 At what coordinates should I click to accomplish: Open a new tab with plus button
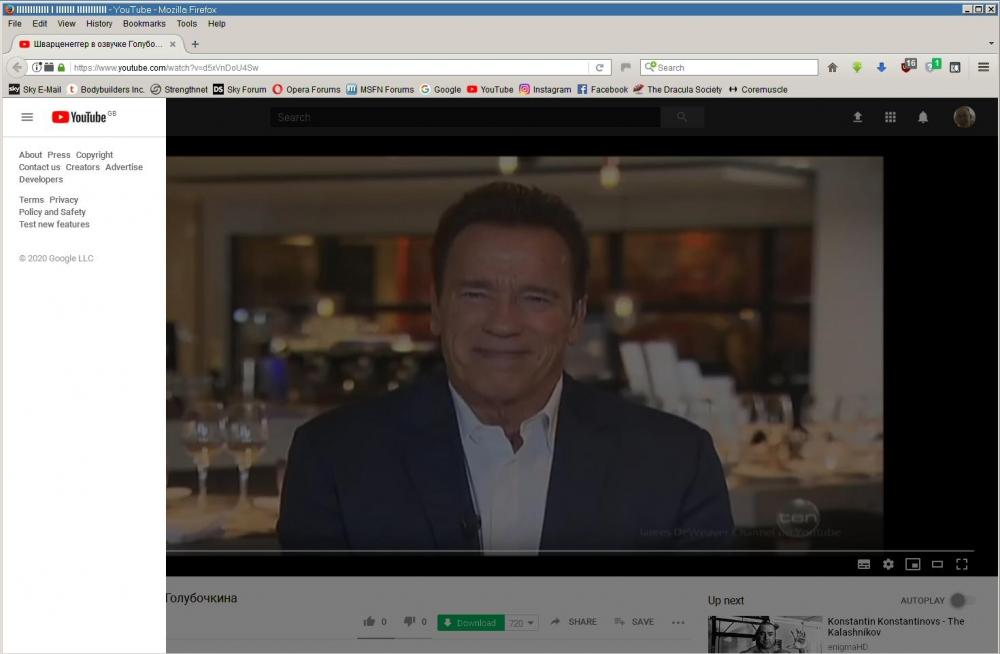click(195, 44)
